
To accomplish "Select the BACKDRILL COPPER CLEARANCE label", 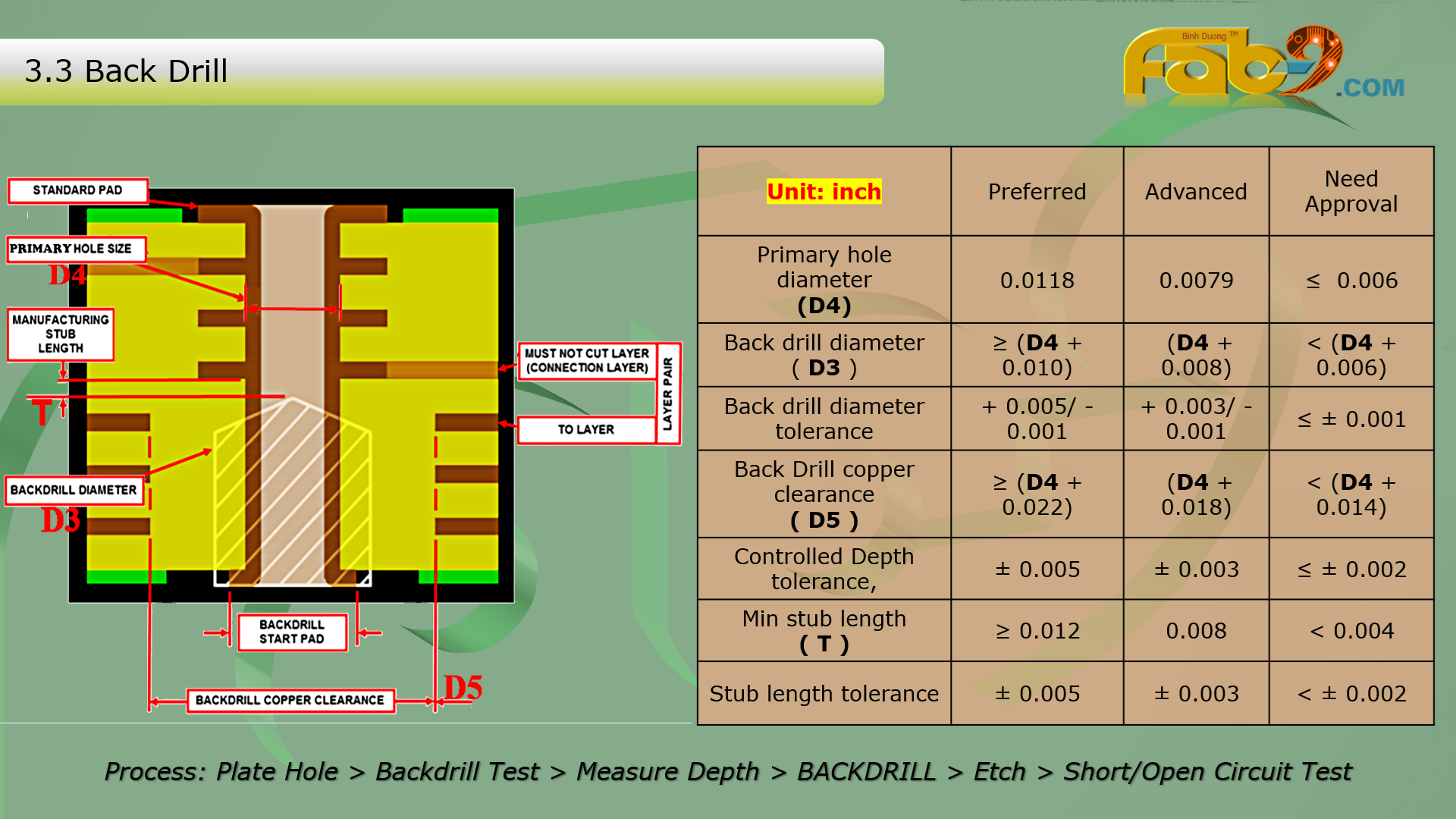I will (x=290, y=700).
